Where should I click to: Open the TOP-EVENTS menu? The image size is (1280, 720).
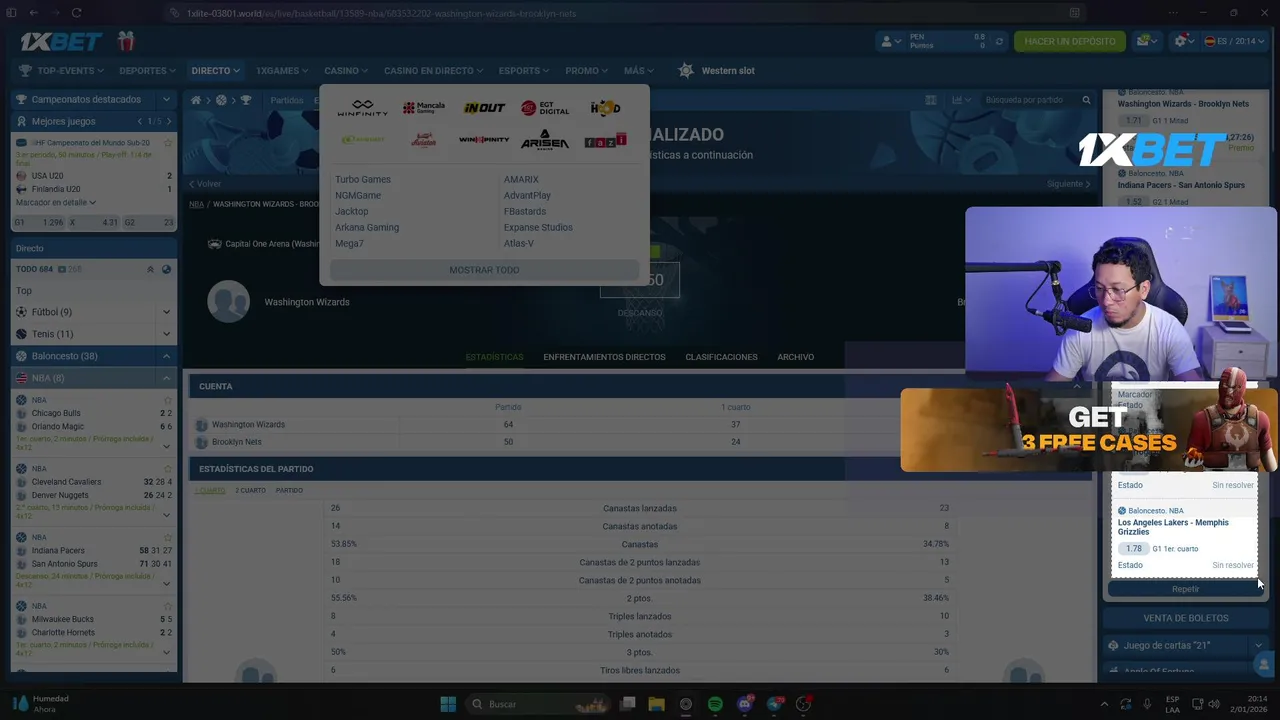[63, 71]
